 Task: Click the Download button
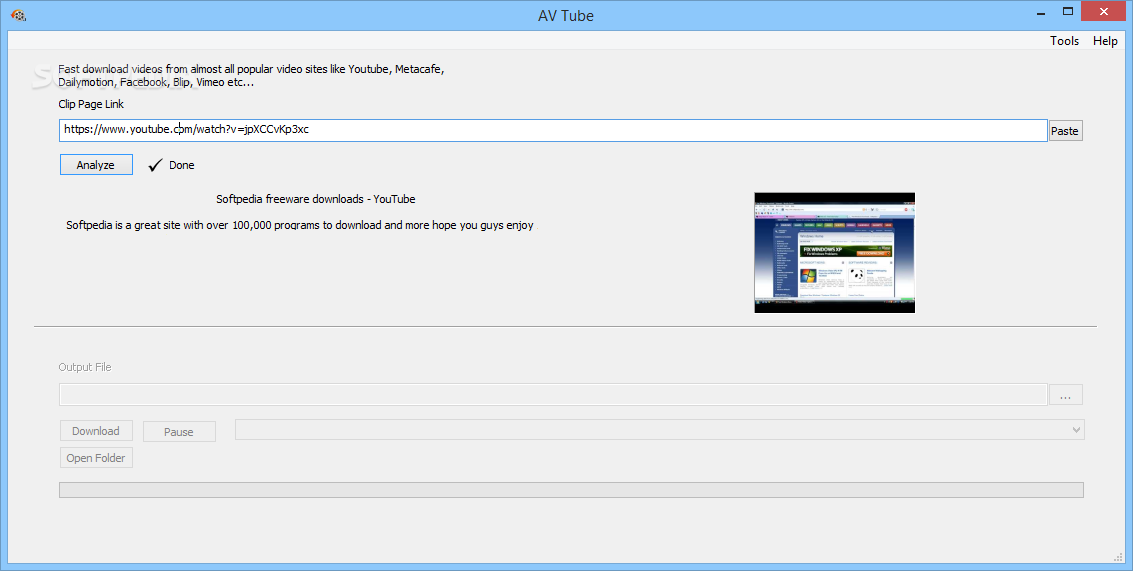tap(96, 431)
